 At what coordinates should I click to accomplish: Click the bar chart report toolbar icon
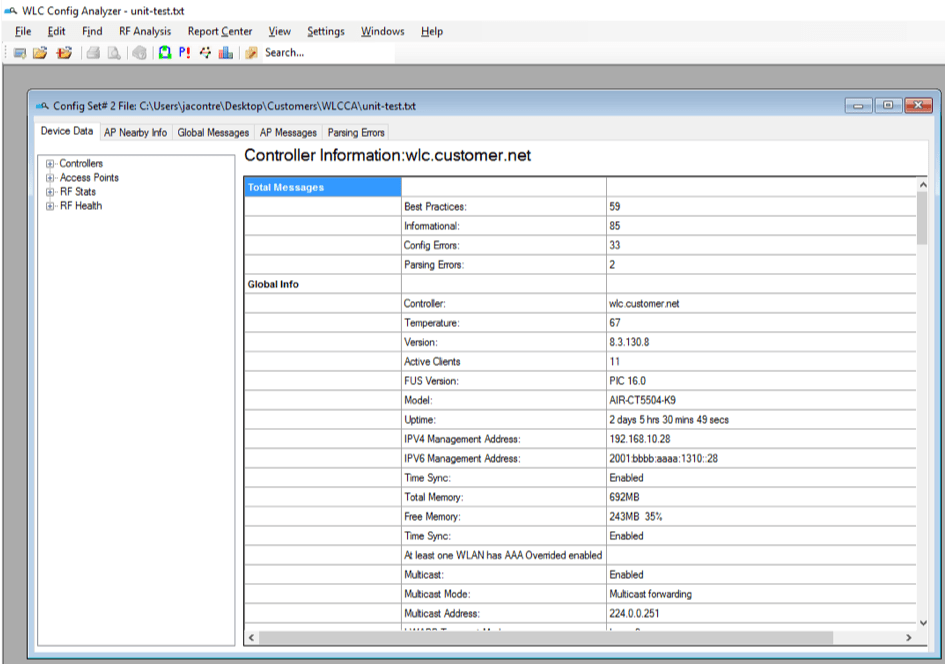[x=226, y=52]
